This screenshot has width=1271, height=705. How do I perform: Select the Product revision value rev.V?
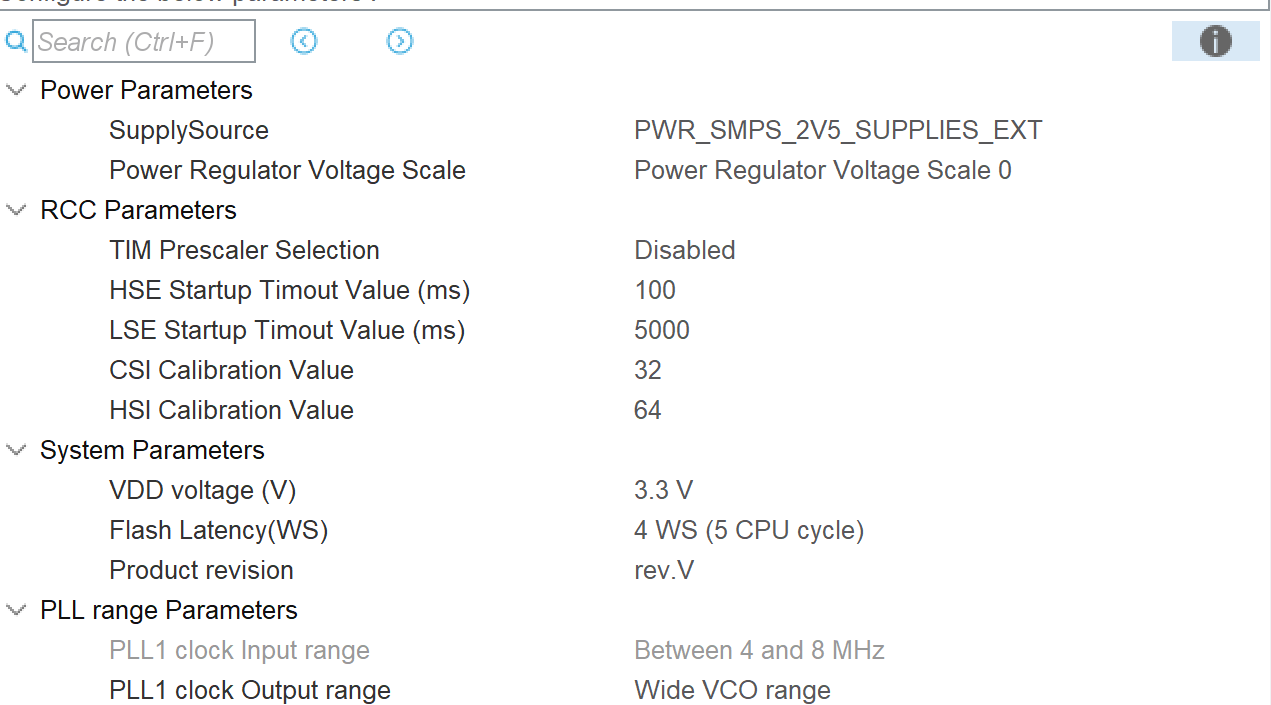pos(664,570)
